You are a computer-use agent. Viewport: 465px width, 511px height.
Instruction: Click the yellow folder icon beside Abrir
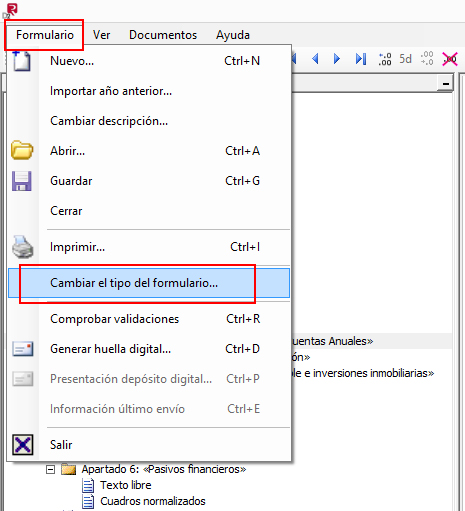(22, 150)
